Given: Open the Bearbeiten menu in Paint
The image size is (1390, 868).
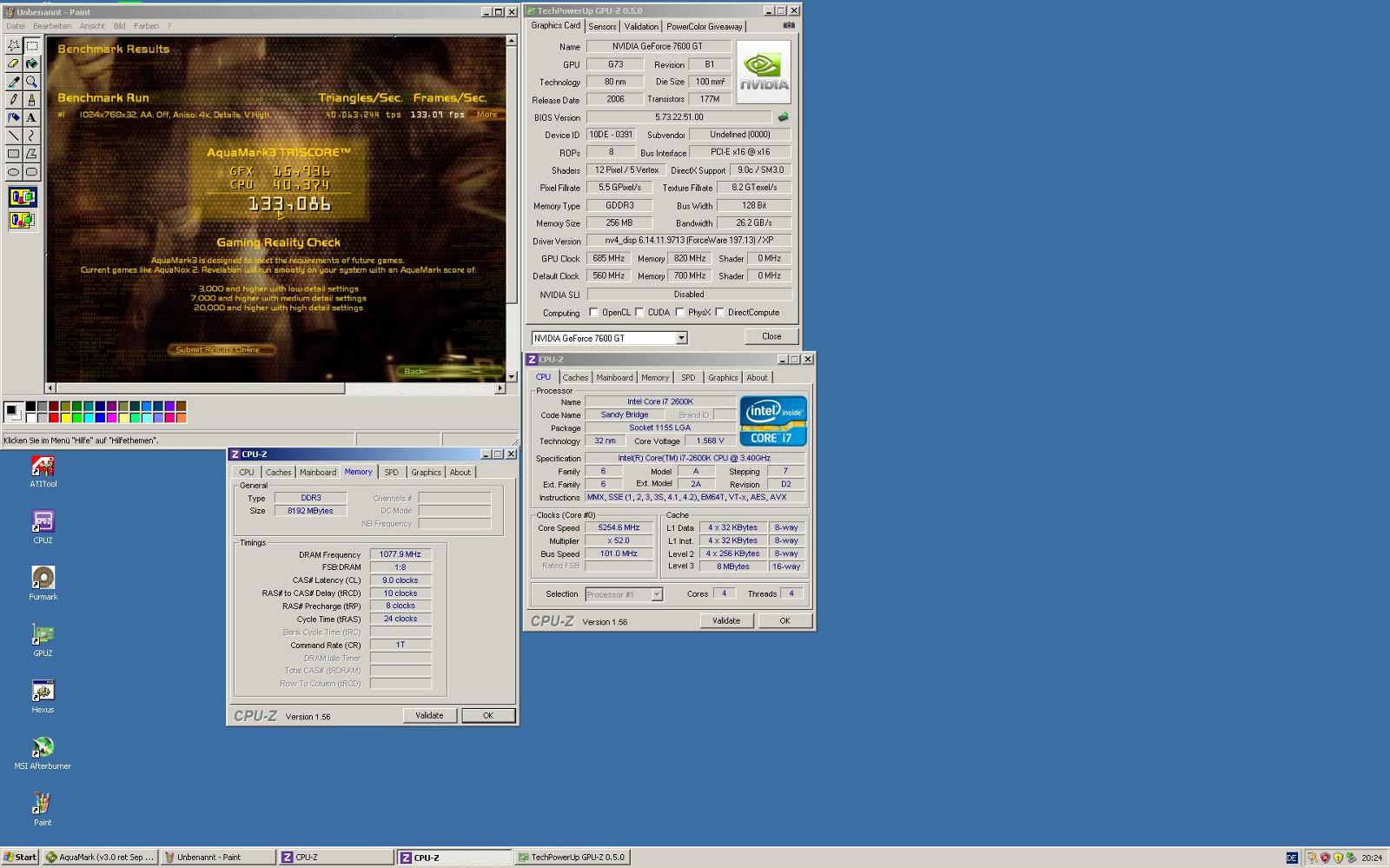Looking at the screenshot, I should pyautogui.click(x=52, y=26).
